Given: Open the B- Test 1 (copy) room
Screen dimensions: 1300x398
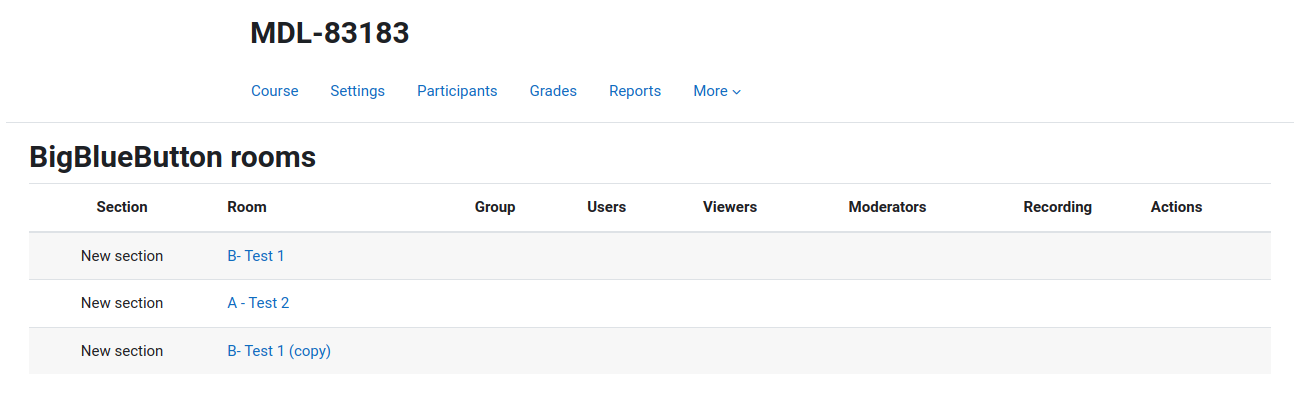Looking at the screenshot, I should tap(279, 351).
